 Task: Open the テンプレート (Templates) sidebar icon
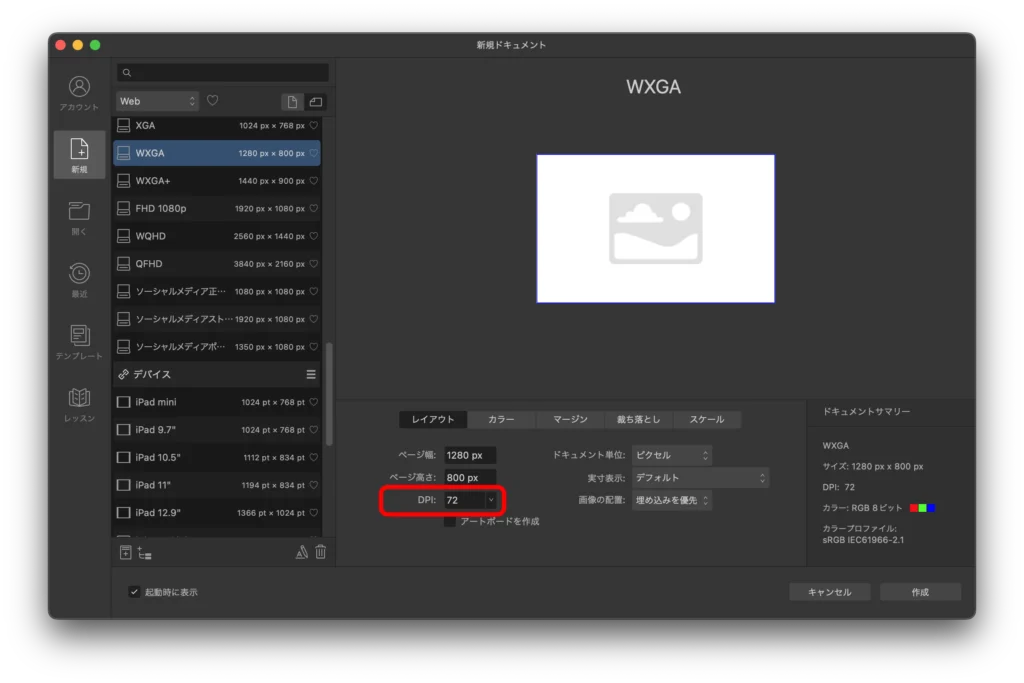tap(79, 335)
